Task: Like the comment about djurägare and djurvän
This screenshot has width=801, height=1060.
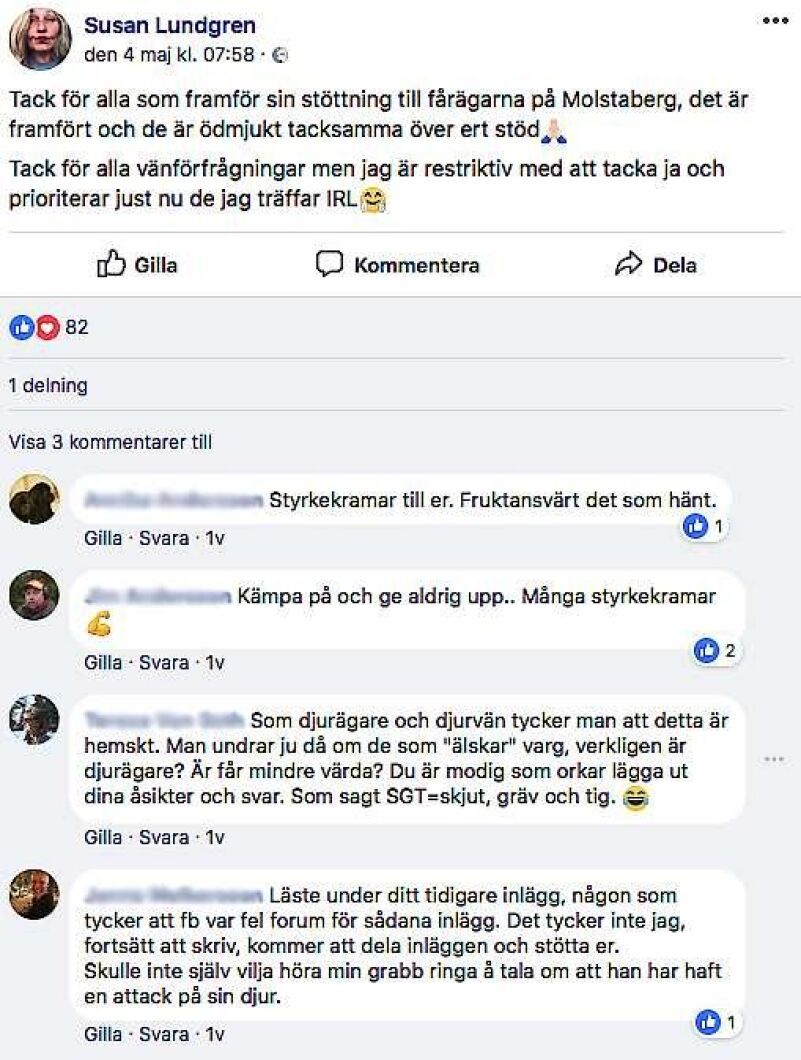Action: (x=102, y=837)
